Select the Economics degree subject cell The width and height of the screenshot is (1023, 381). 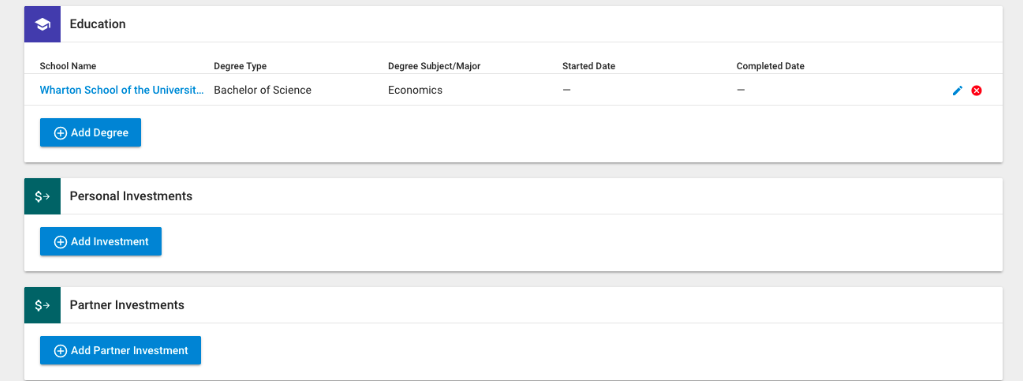[x=415, y=91]
